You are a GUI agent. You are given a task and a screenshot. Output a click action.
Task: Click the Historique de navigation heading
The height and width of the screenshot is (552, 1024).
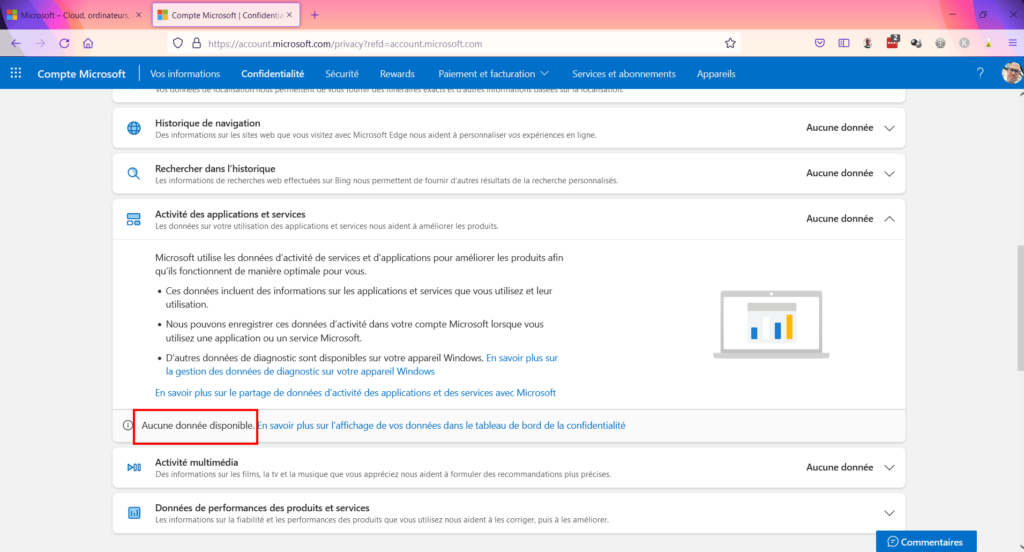tap(208, 123)
